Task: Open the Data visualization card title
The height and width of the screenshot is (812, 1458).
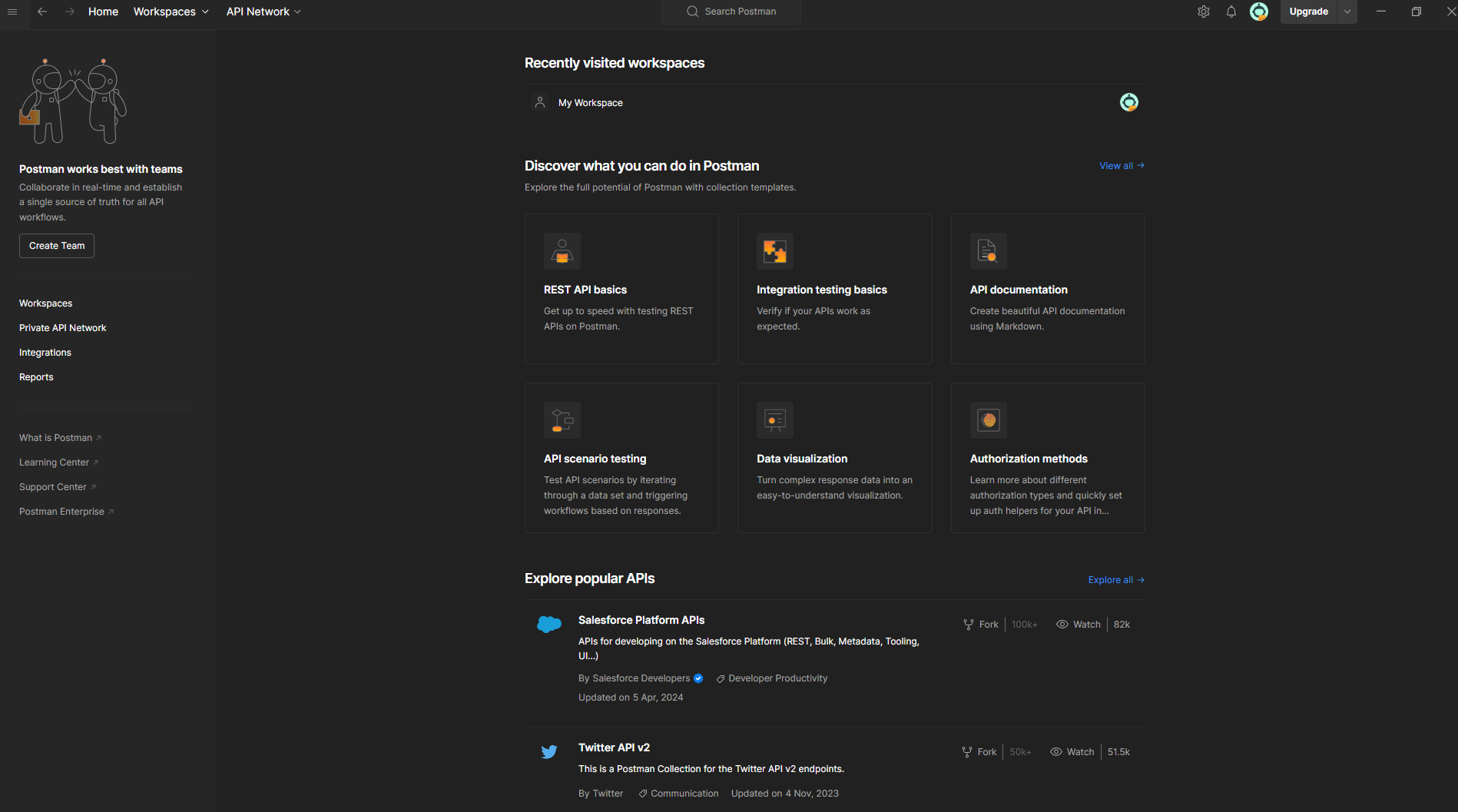Action: click(x=802, y=459)
